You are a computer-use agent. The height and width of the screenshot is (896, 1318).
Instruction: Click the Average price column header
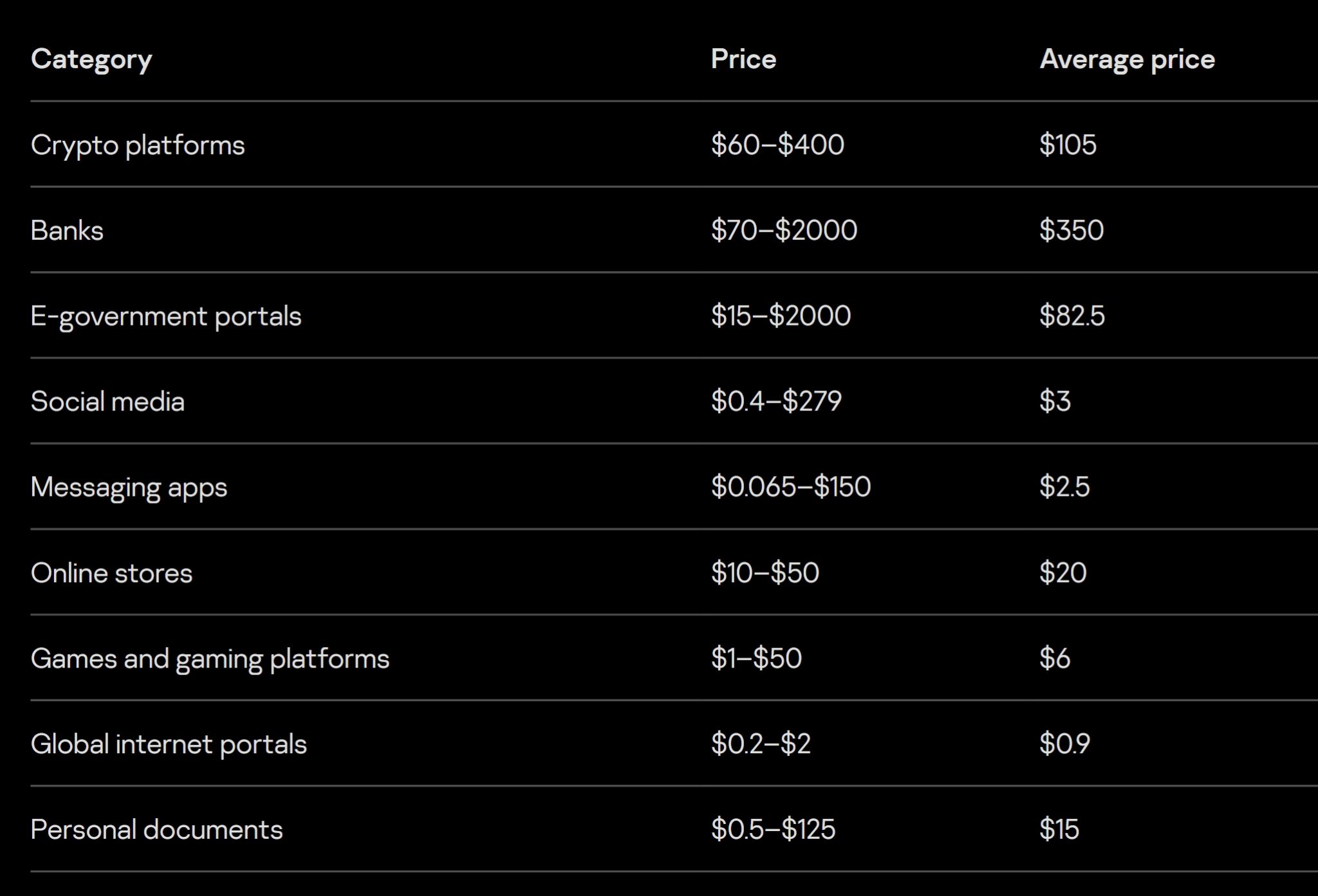point(1127,59)
